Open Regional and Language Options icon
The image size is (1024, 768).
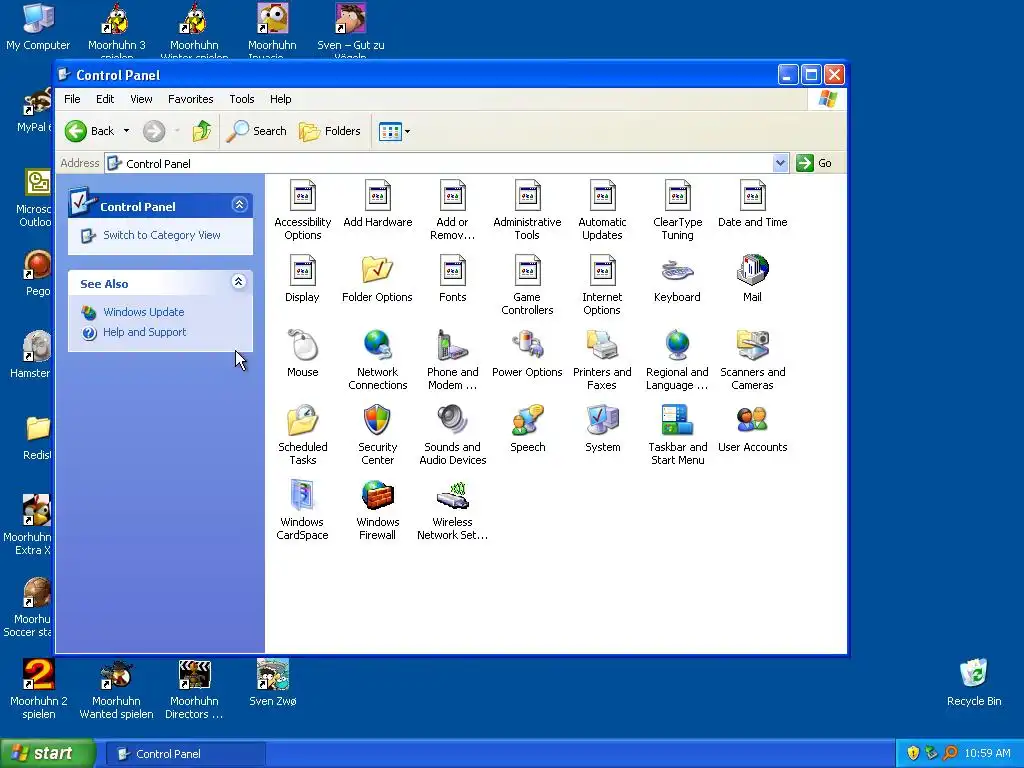click(677, 345)
